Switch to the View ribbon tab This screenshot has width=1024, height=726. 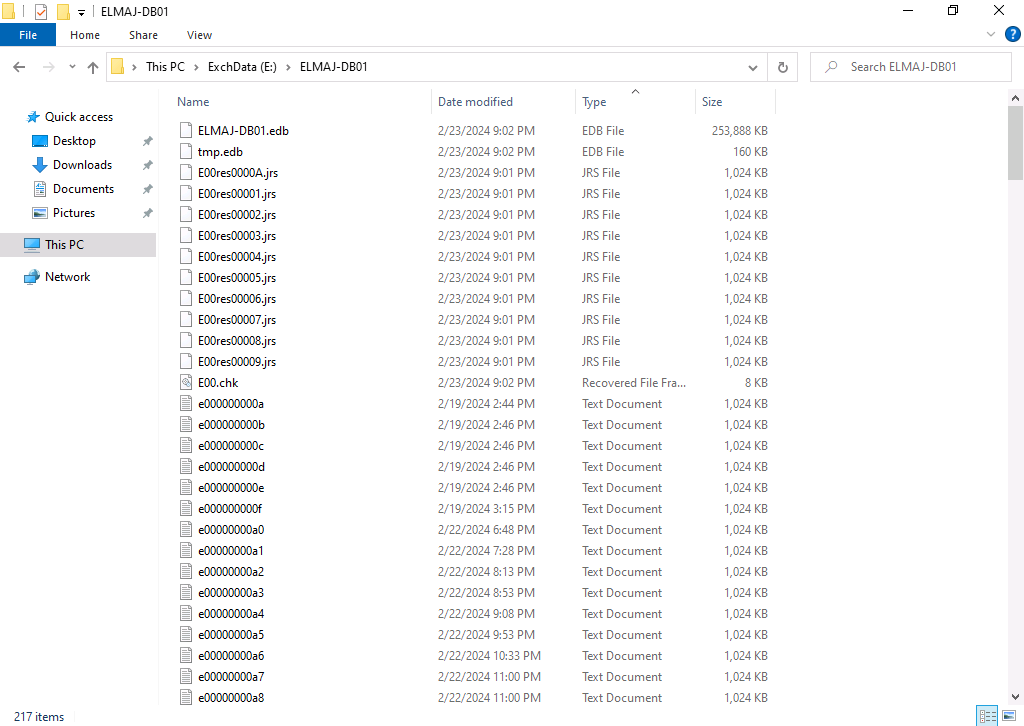point(199,34)
